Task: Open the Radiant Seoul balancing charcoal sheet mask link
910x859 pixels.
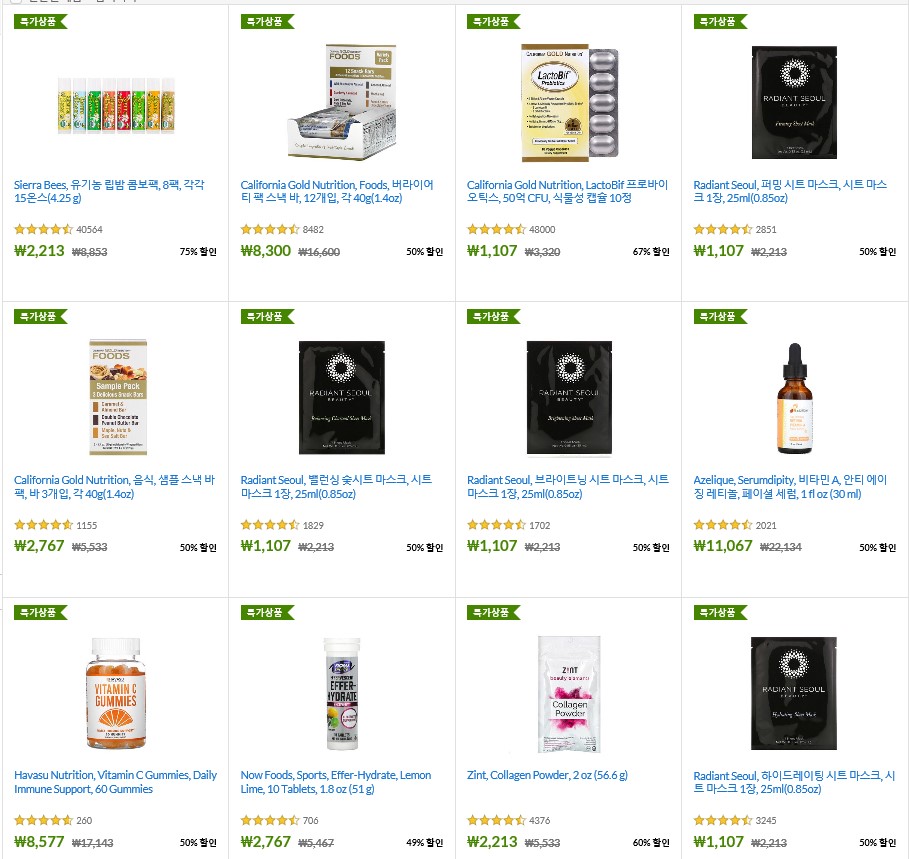Action: pyautogui.click(x=336, y=487)
